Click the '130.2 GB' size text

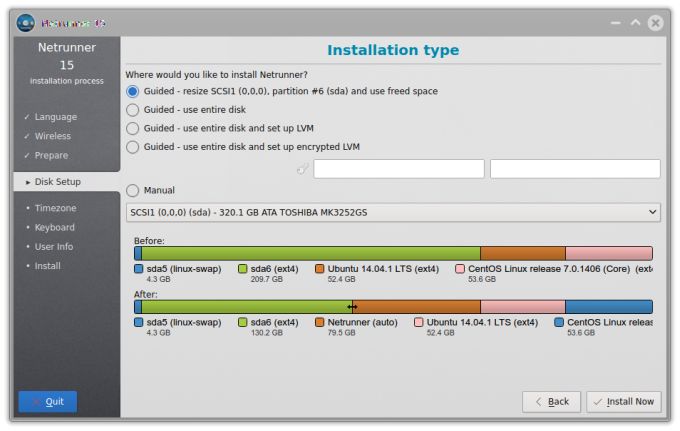pos(267,333)
